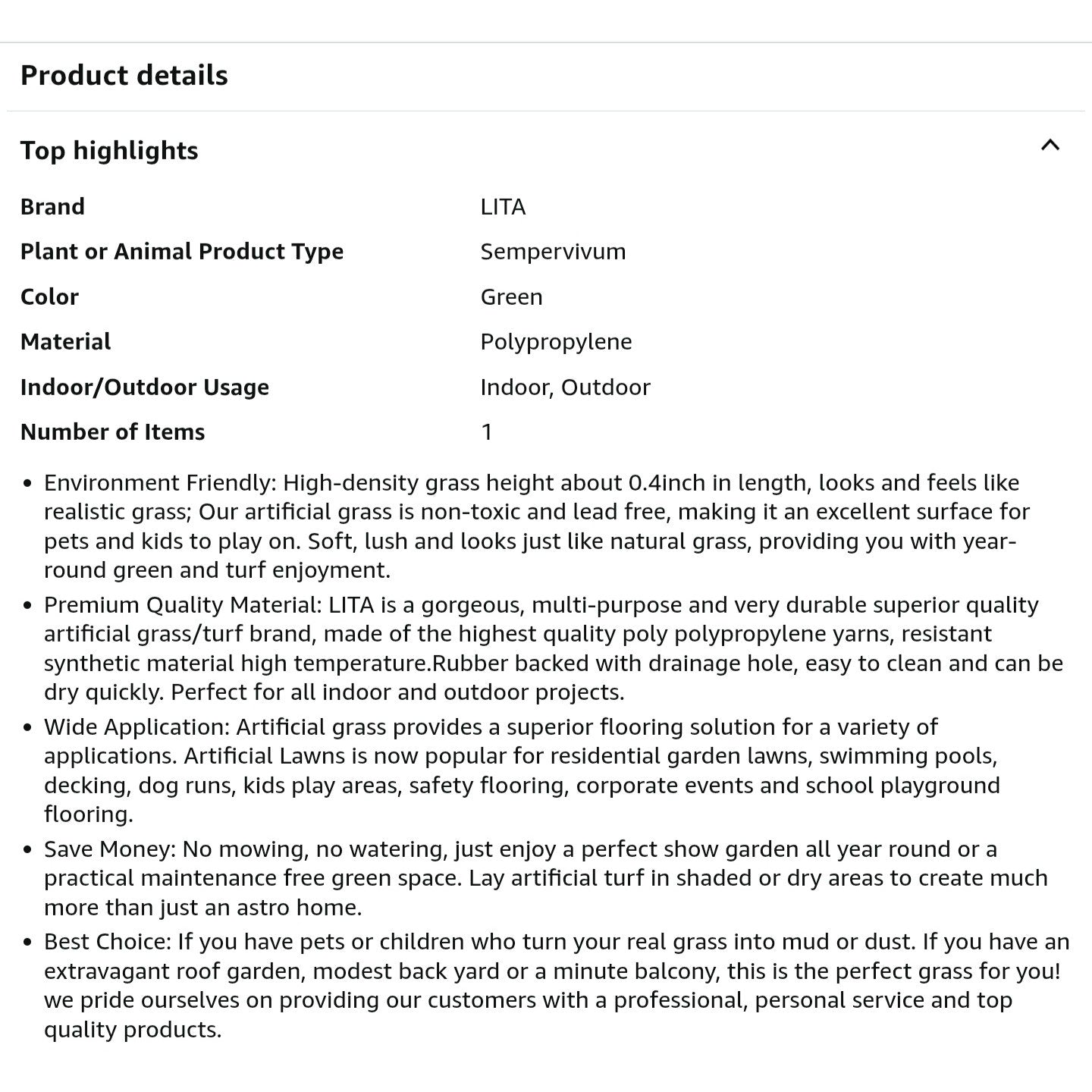
Task: Click the Environment Friendly bullet paragraph
Action: point(531,526)
